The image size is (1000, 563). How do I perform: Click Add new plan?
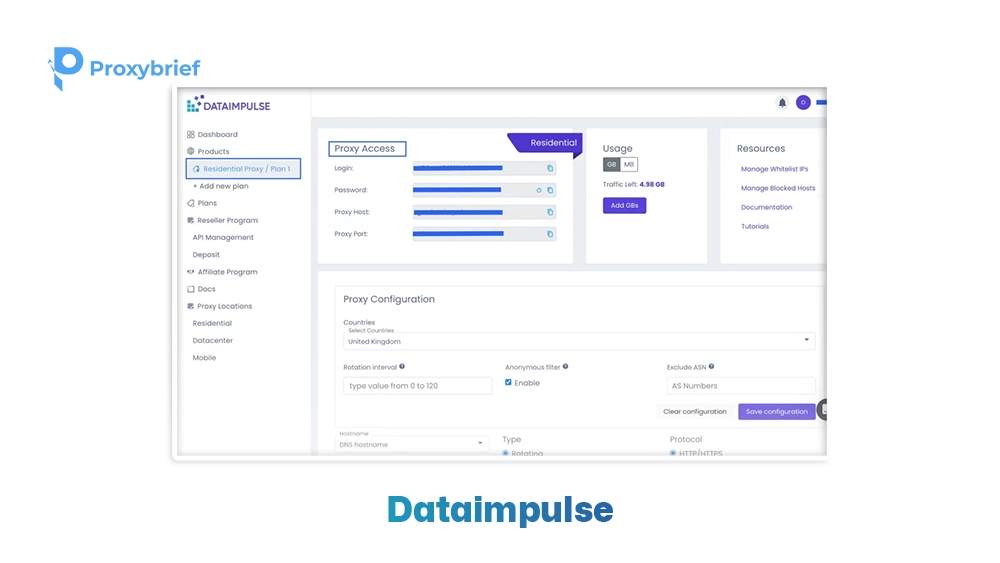[221, 186]
